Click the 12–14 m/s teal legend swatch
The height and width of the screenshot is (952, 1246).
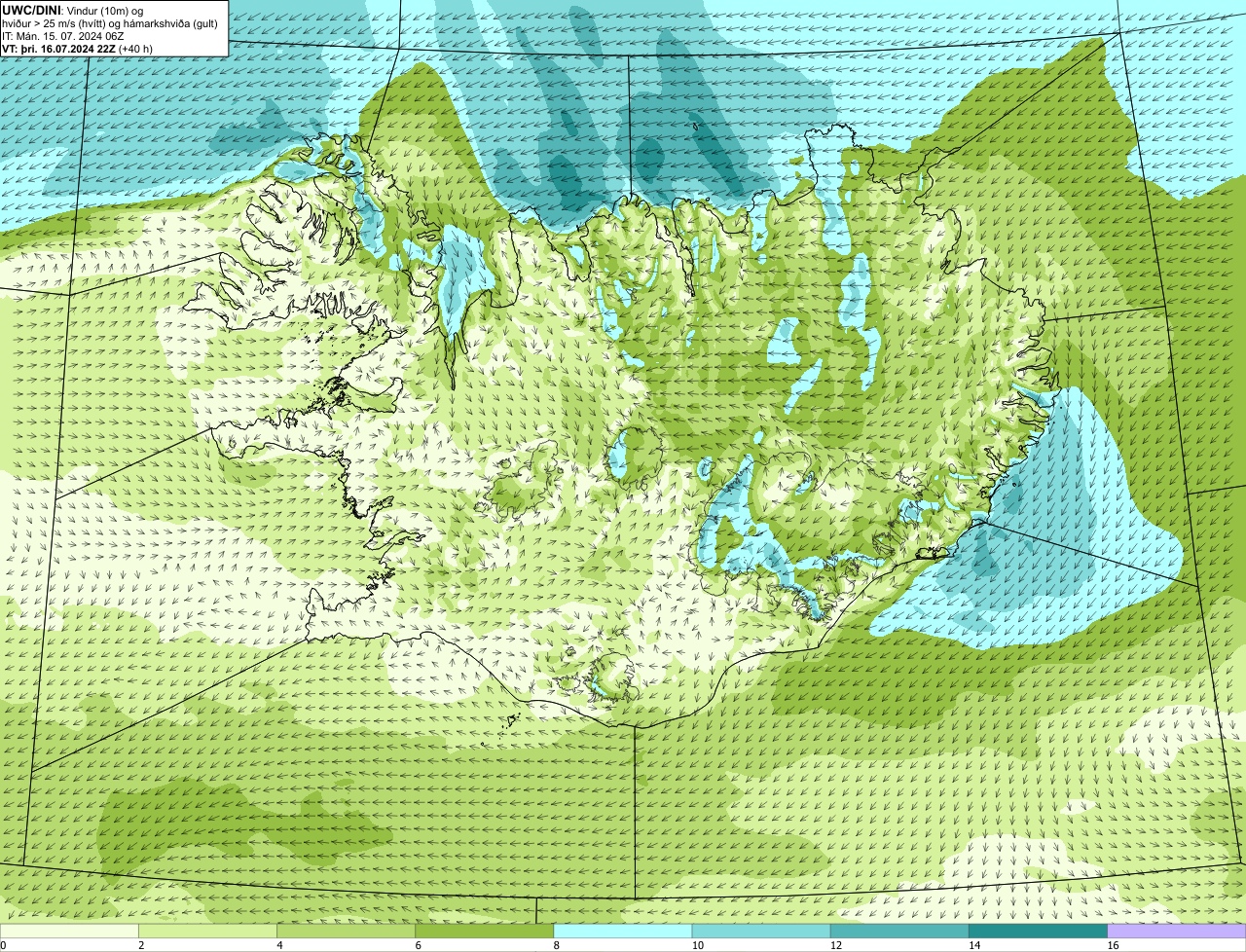click(899, 932)
